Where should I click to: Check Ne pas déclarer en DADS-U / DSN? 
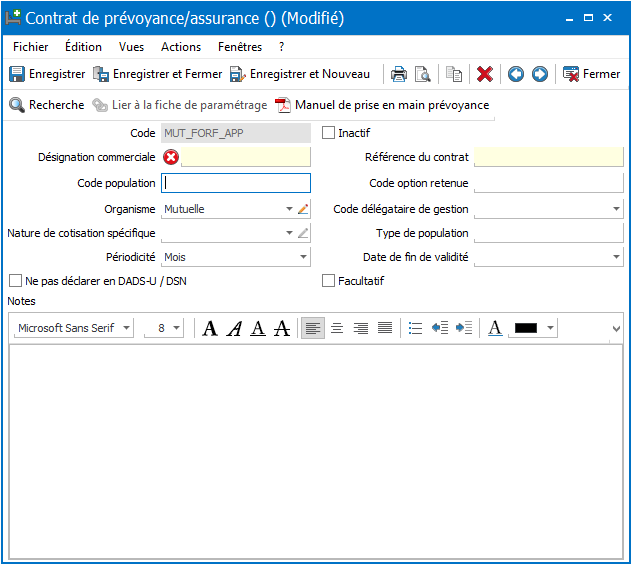pyautogui.click(x=15, y=281)
